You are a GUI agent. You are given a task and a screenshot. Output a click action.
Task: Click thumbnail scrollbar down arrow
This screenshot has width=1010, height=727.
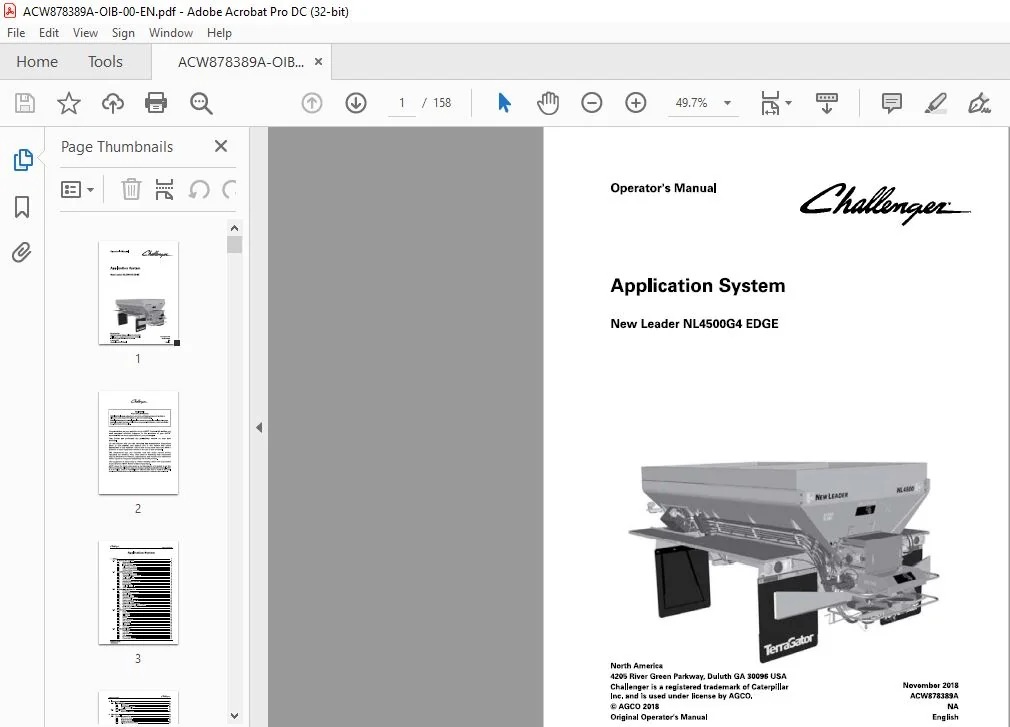click(234, 715)
